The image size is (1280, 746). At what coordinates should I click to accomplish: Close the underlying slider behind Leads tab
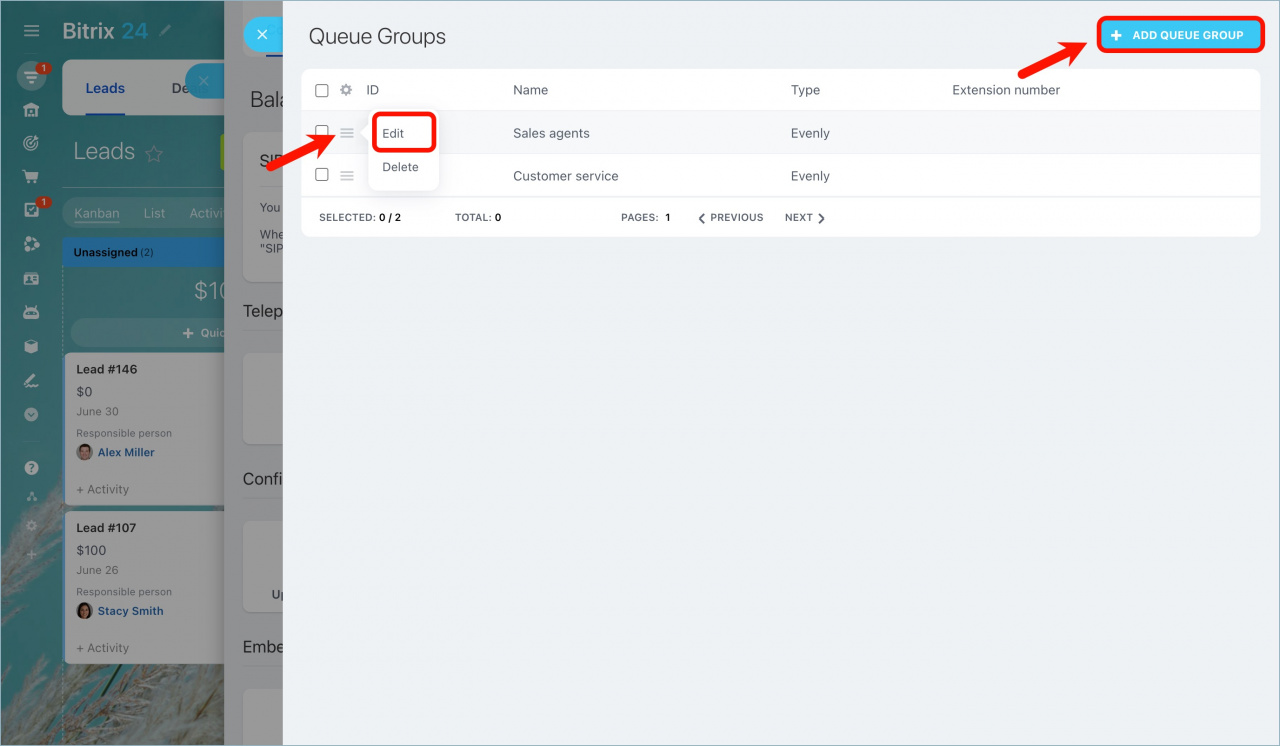[x=203, y=80]
